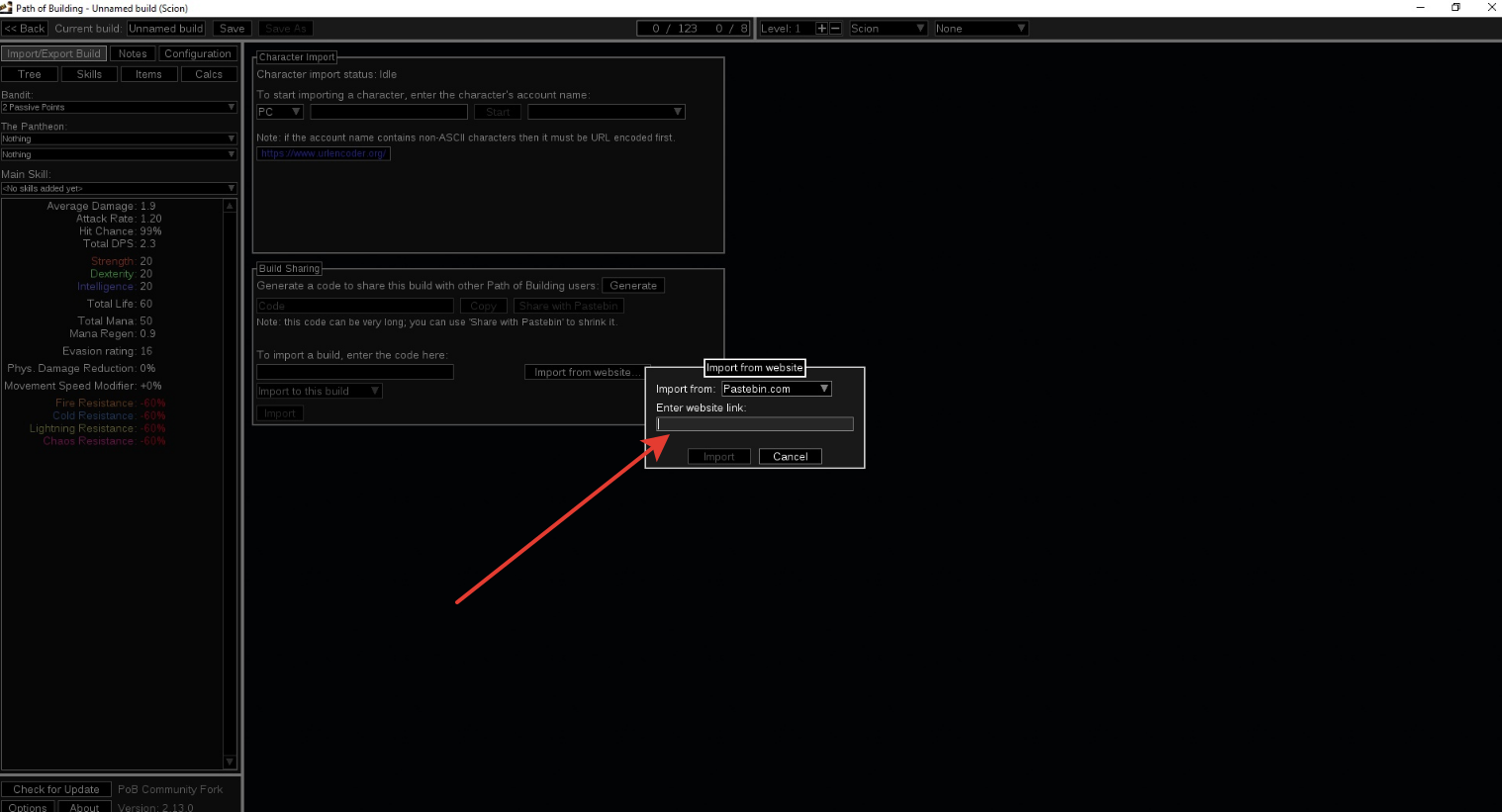
Task: Open the Options button
Action: click(x=28, y=807)
